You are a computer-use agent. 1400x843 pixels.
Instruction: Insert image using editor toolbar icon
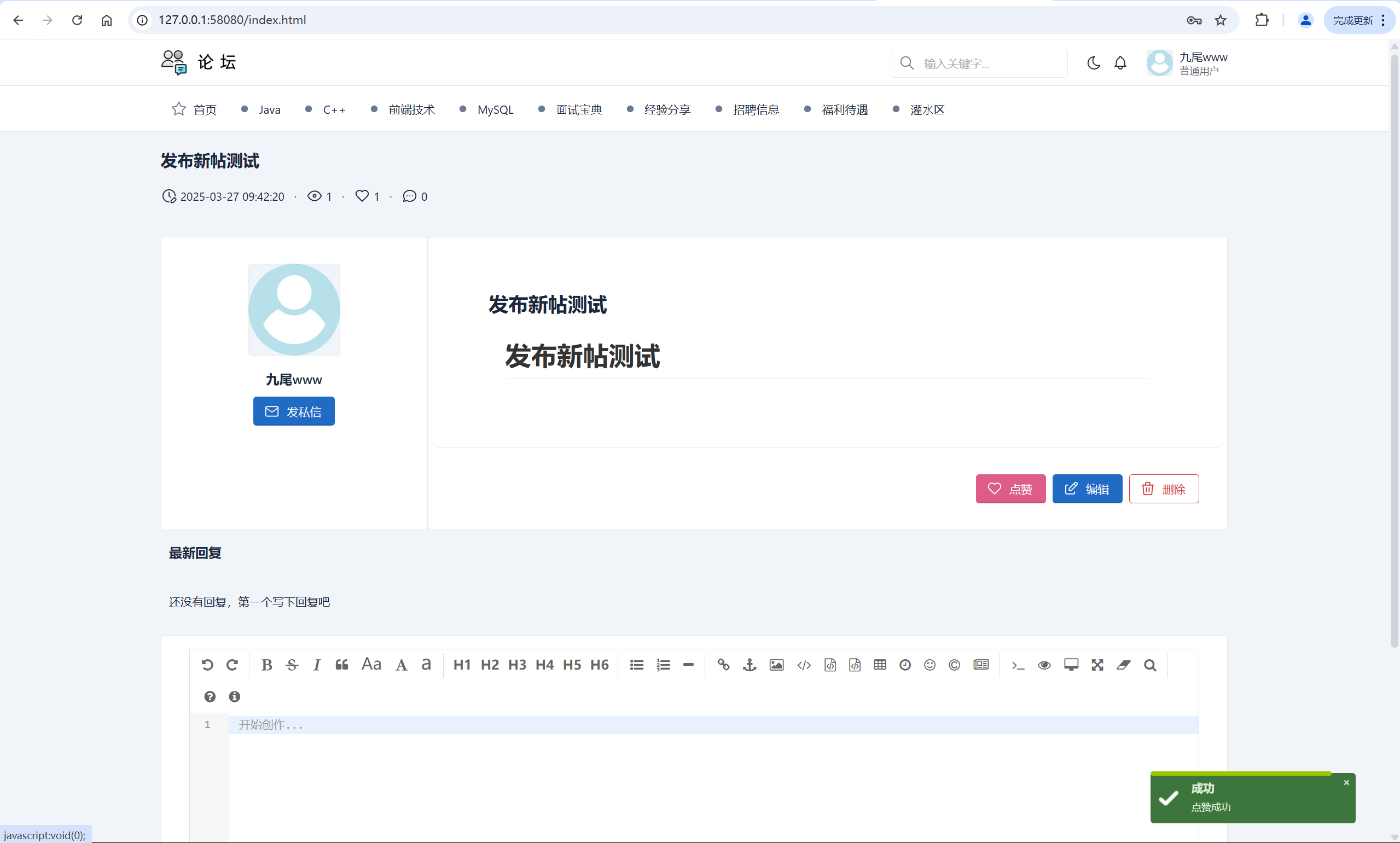point(776,665)
